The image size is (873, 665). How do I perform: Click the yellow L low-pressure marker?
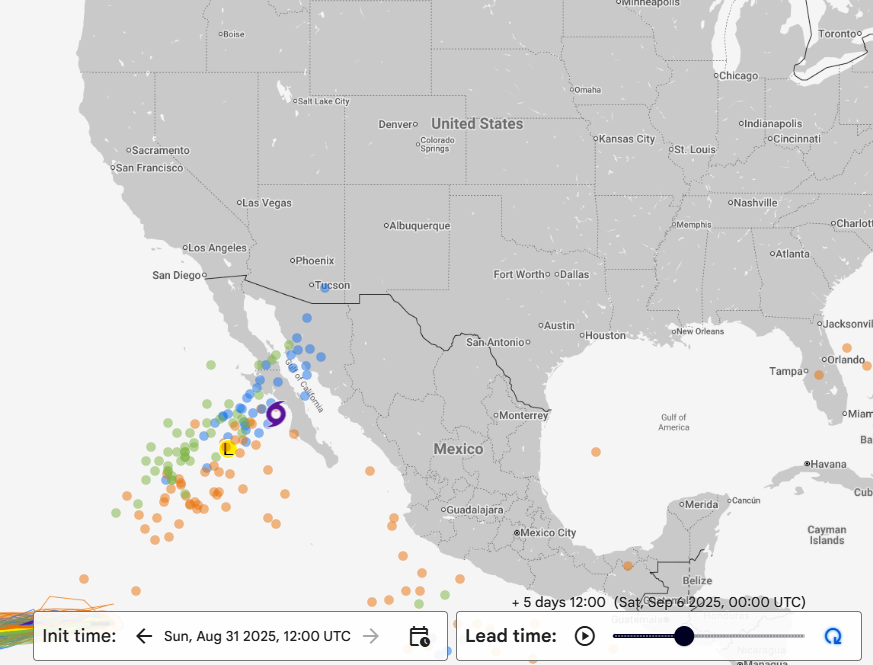(228, 449)
